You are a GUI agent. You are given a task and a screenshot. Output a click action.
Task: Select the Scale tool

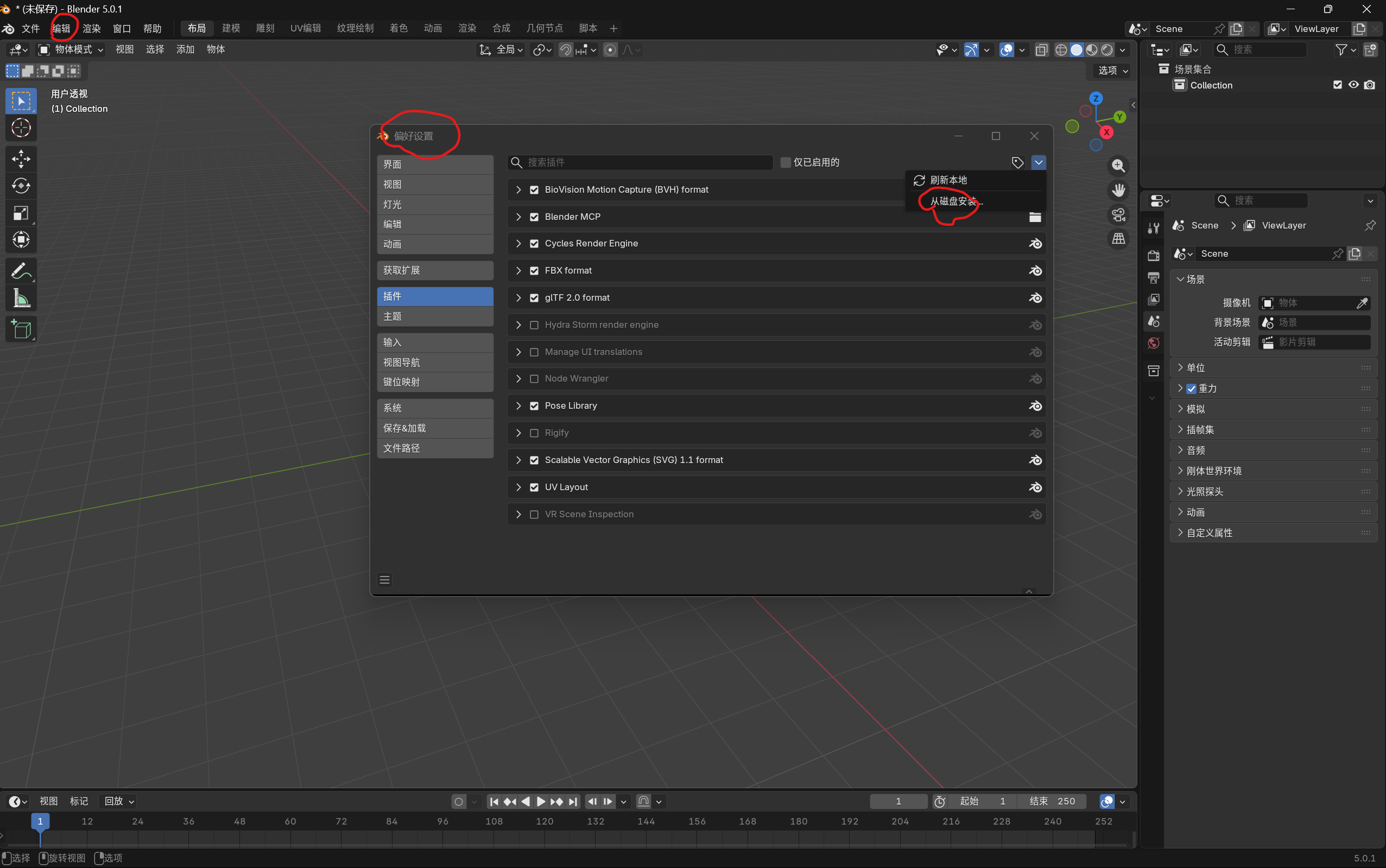click(21, 213)
